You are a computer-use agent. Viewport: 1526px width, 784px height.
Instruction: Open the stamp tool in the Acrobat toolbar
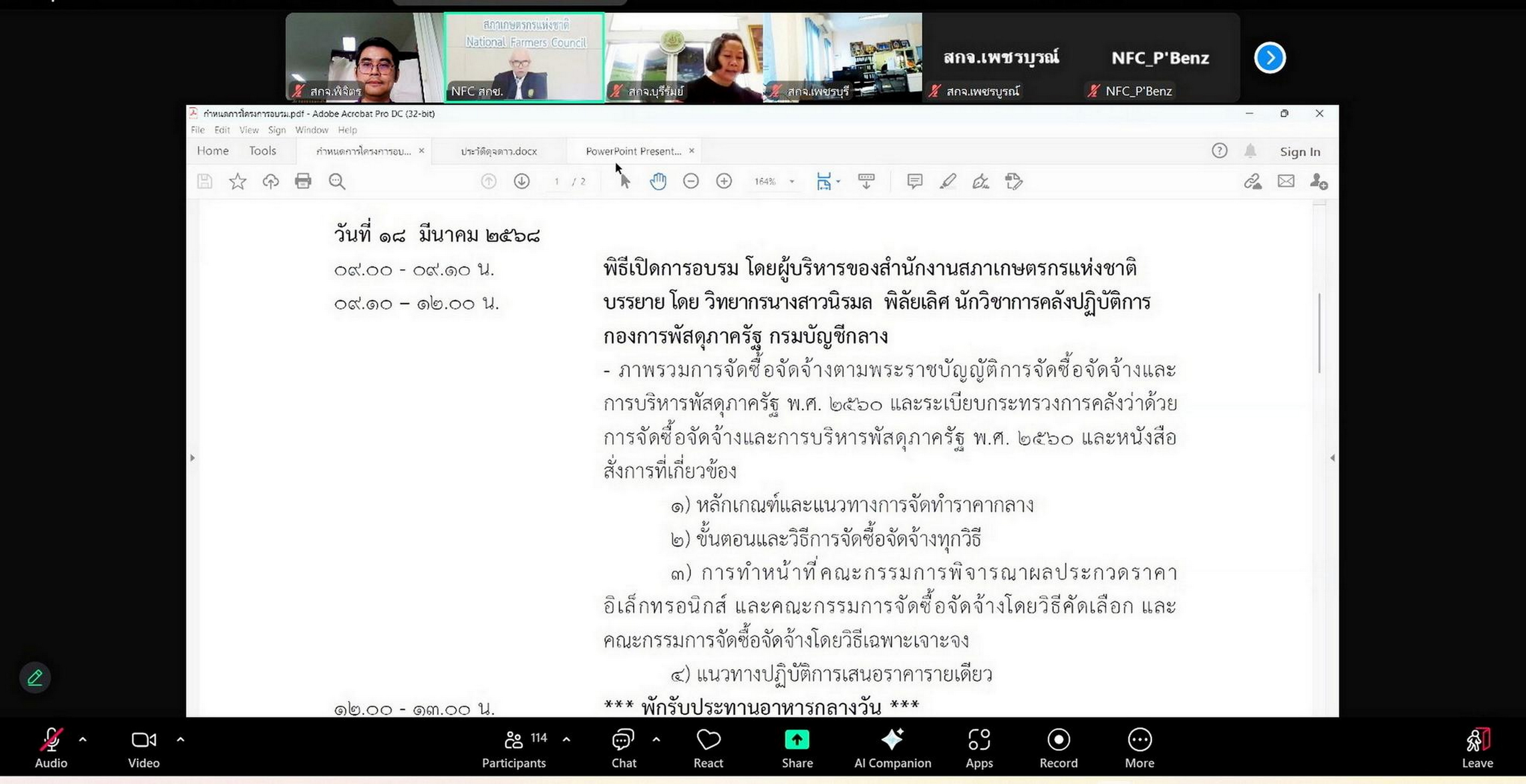pos(1014,181)
